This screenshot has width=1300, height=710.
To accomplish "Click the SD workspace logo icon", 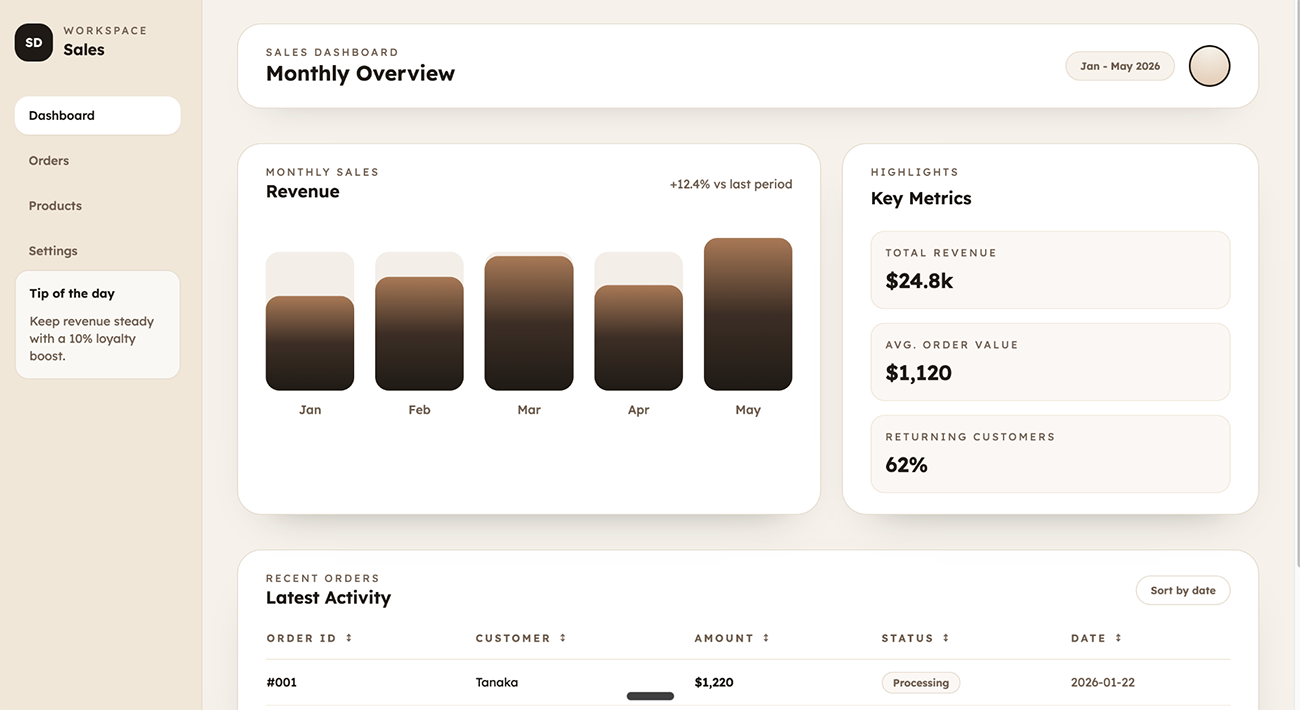I will tap(34, 43).
